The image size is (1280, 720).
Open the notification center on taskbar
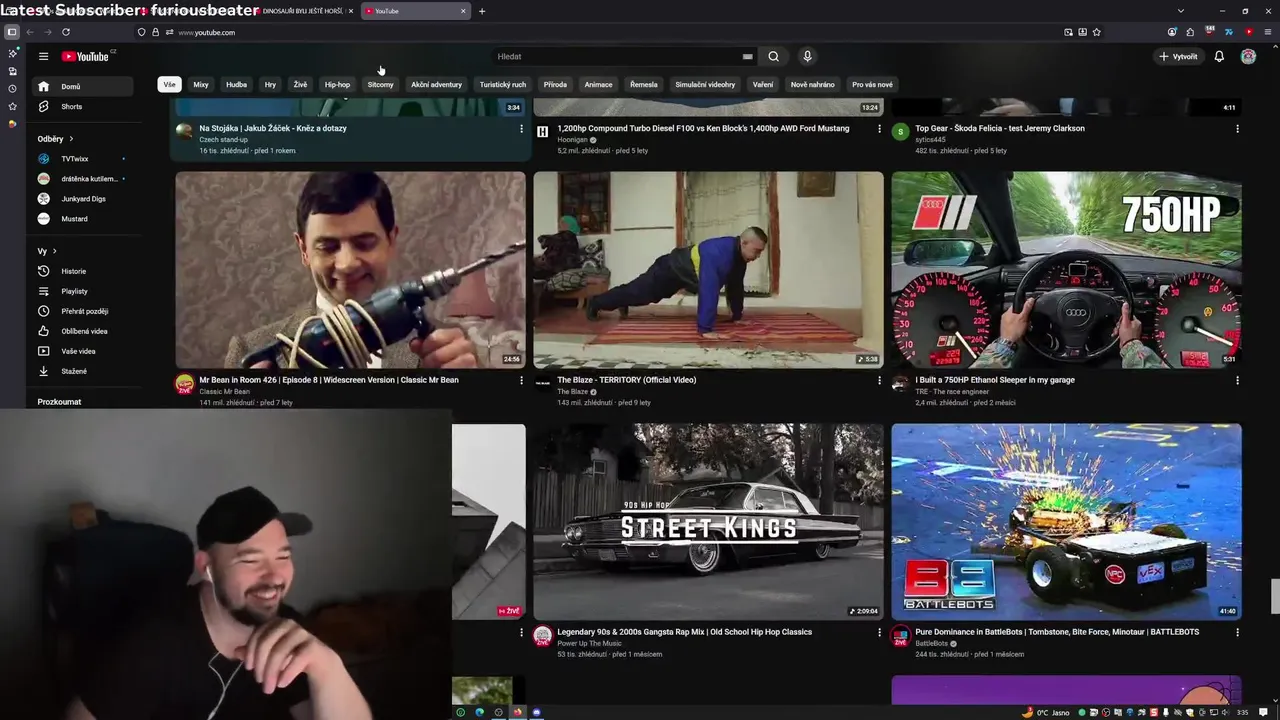pos(1263,712)
